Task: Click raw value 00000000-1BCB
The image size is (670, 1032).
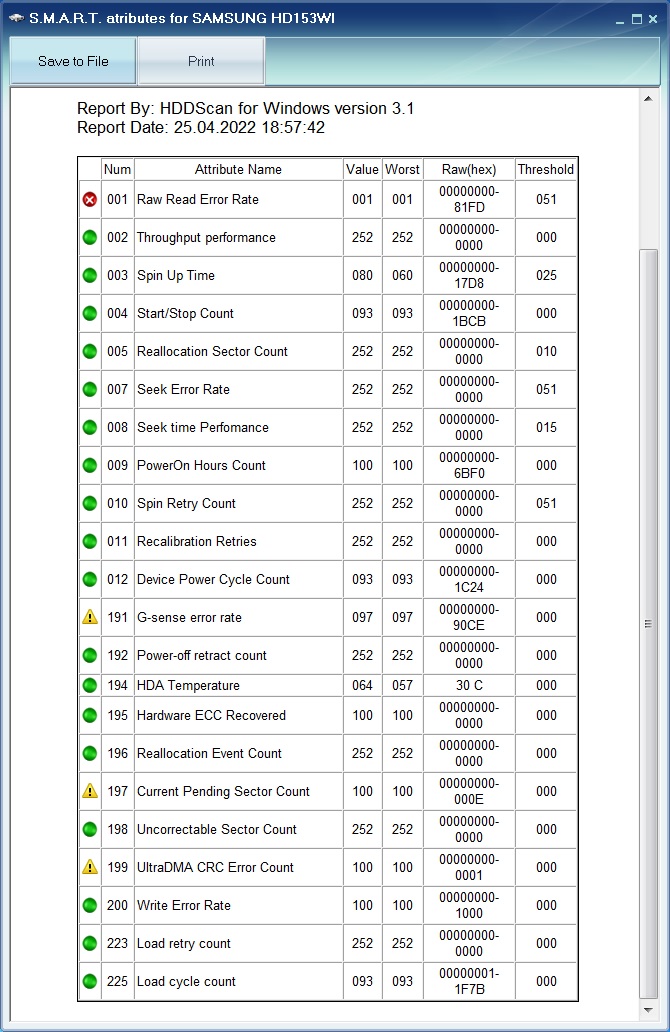Action: click(x=469, y=313)
